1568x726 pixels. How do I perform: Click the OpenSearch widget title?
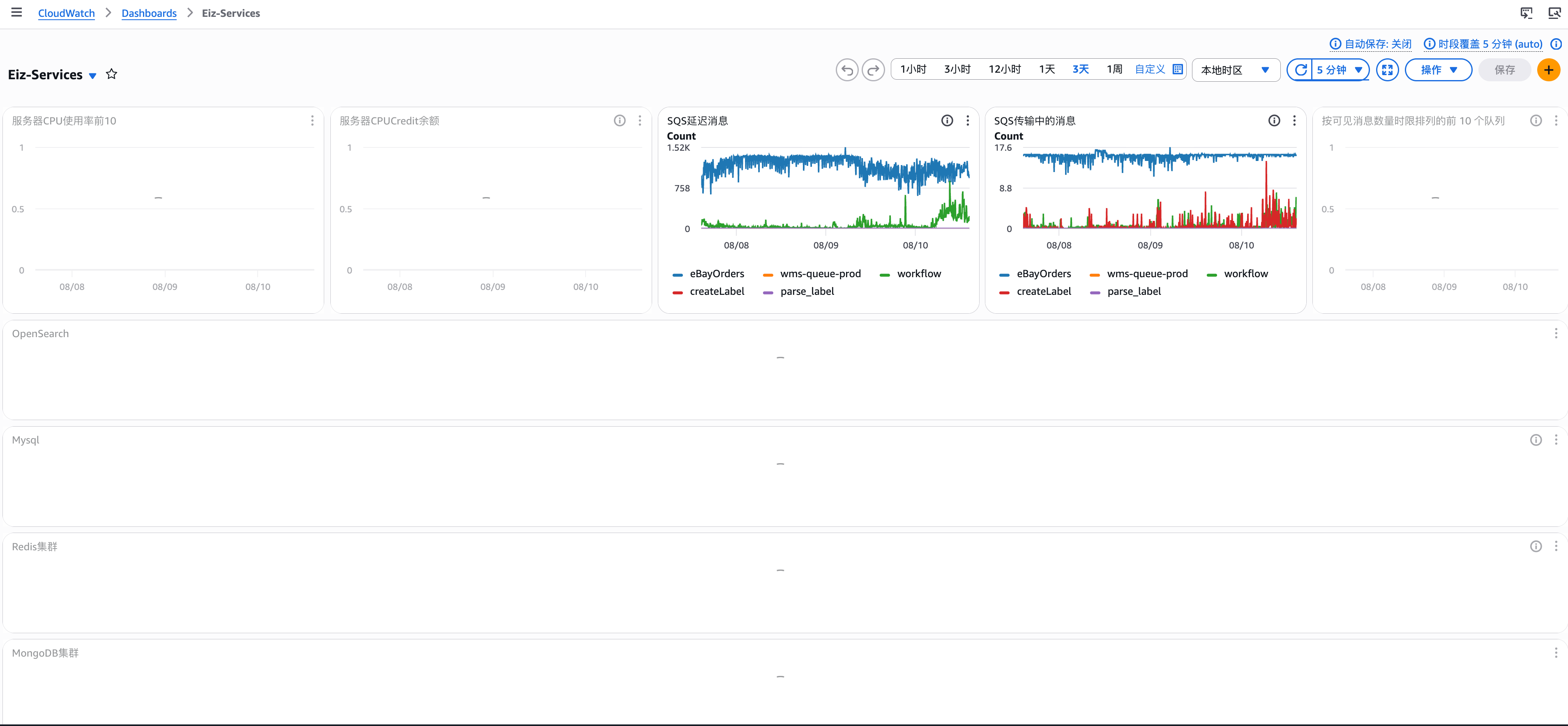(x=40, y=333)
